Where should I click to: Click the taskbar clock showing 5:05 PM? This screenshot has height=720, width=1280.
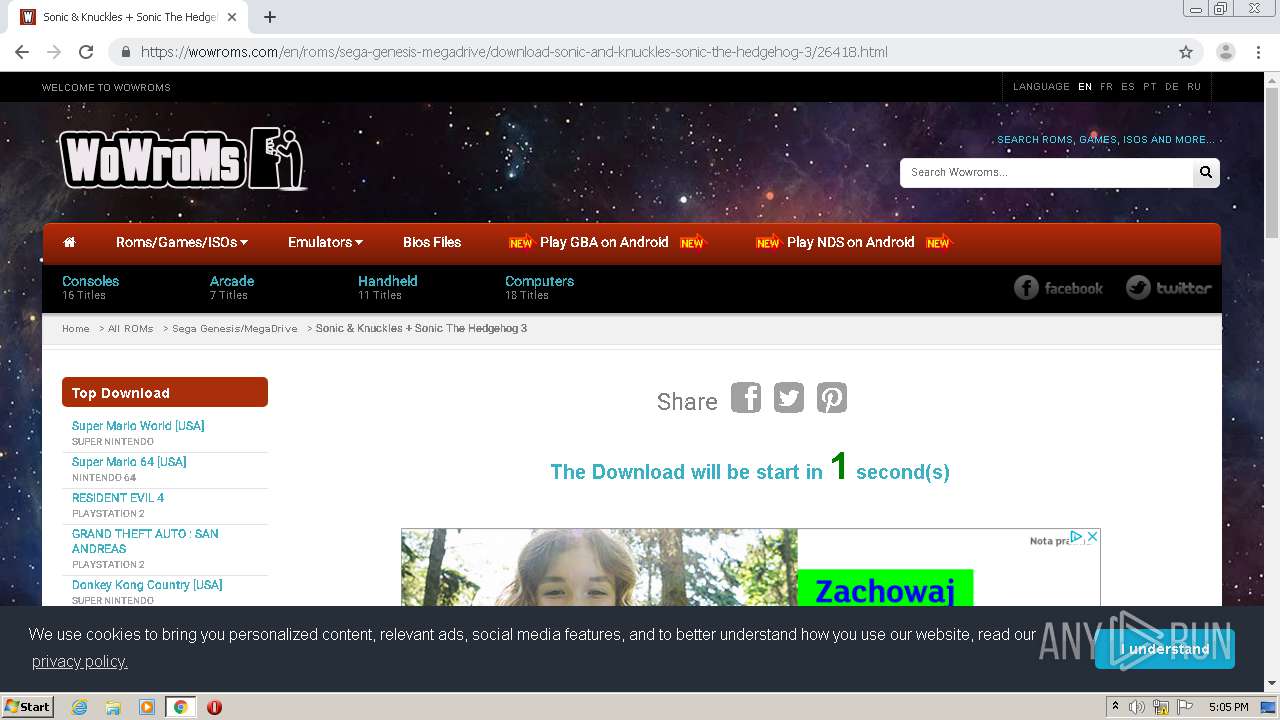tap(1228, 707)
